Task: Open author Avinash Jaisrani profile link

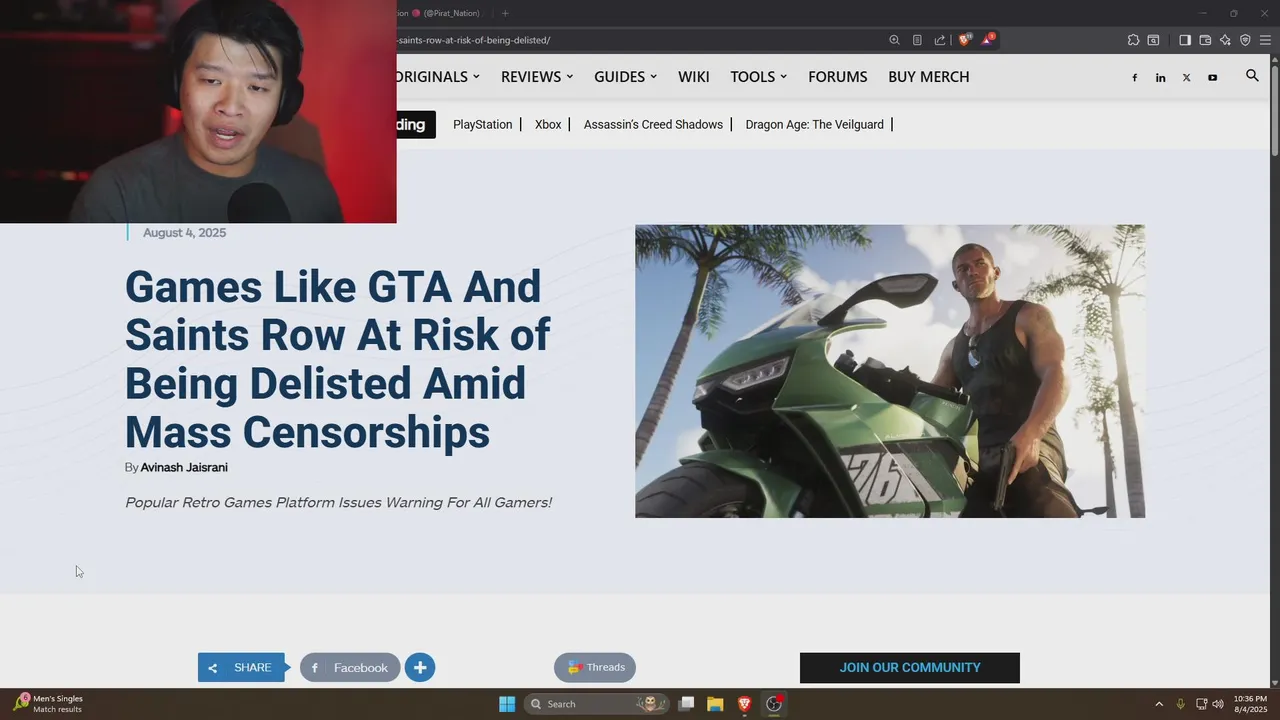Action: click(184, 467)
